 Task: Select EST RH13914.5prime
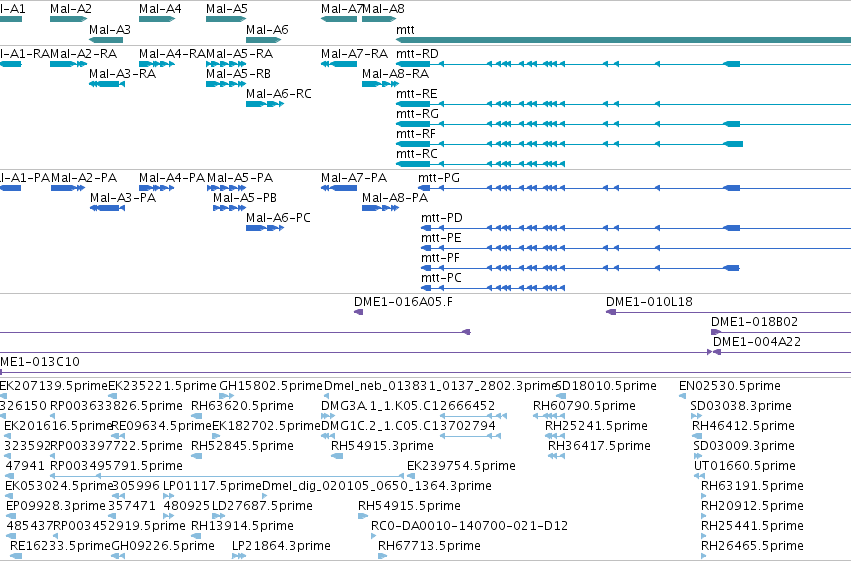tap(242, 526)
